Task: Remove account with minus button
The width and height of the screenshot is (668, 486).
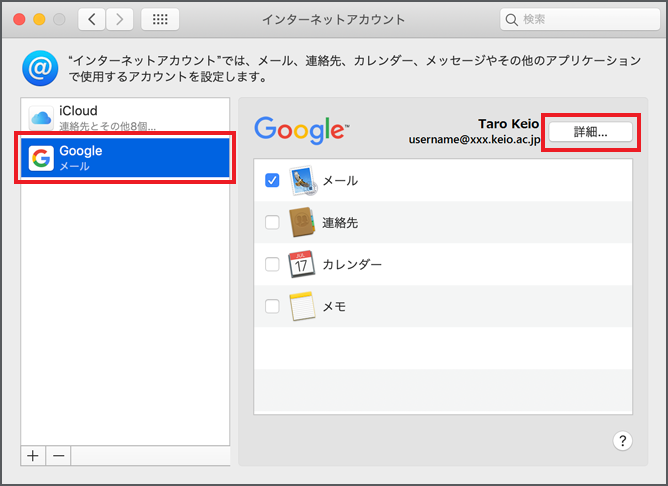Action: 58,456
